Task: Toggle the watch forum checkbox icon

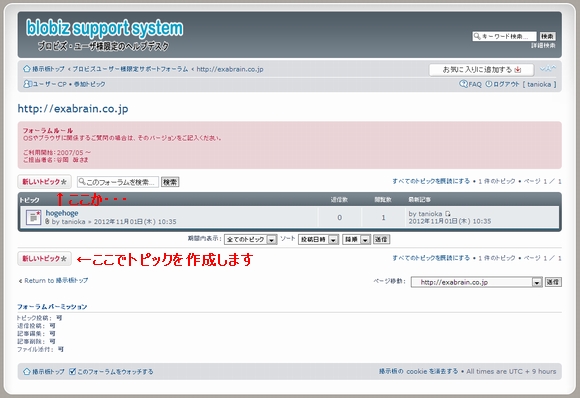Action: (72, 371)
